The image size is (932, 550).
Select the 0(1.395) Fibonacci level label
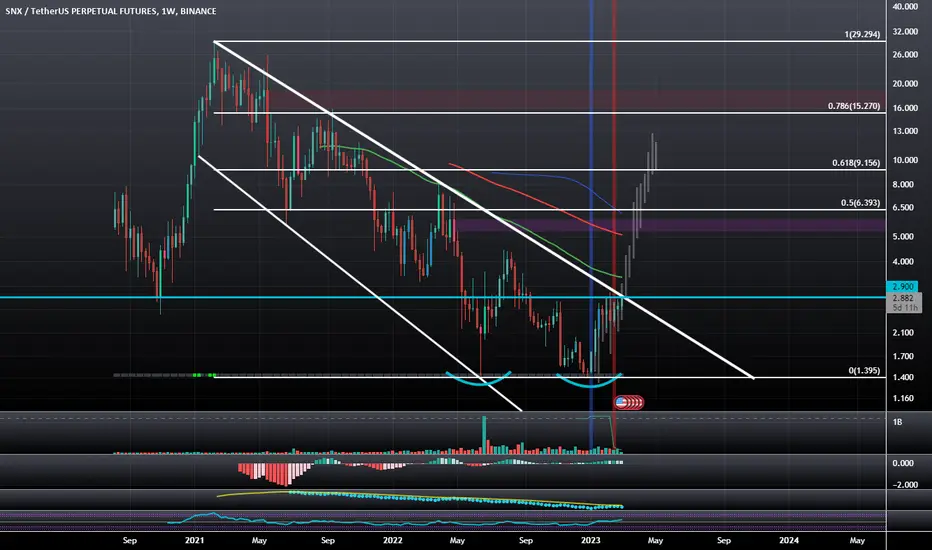[x=864, y=370]
